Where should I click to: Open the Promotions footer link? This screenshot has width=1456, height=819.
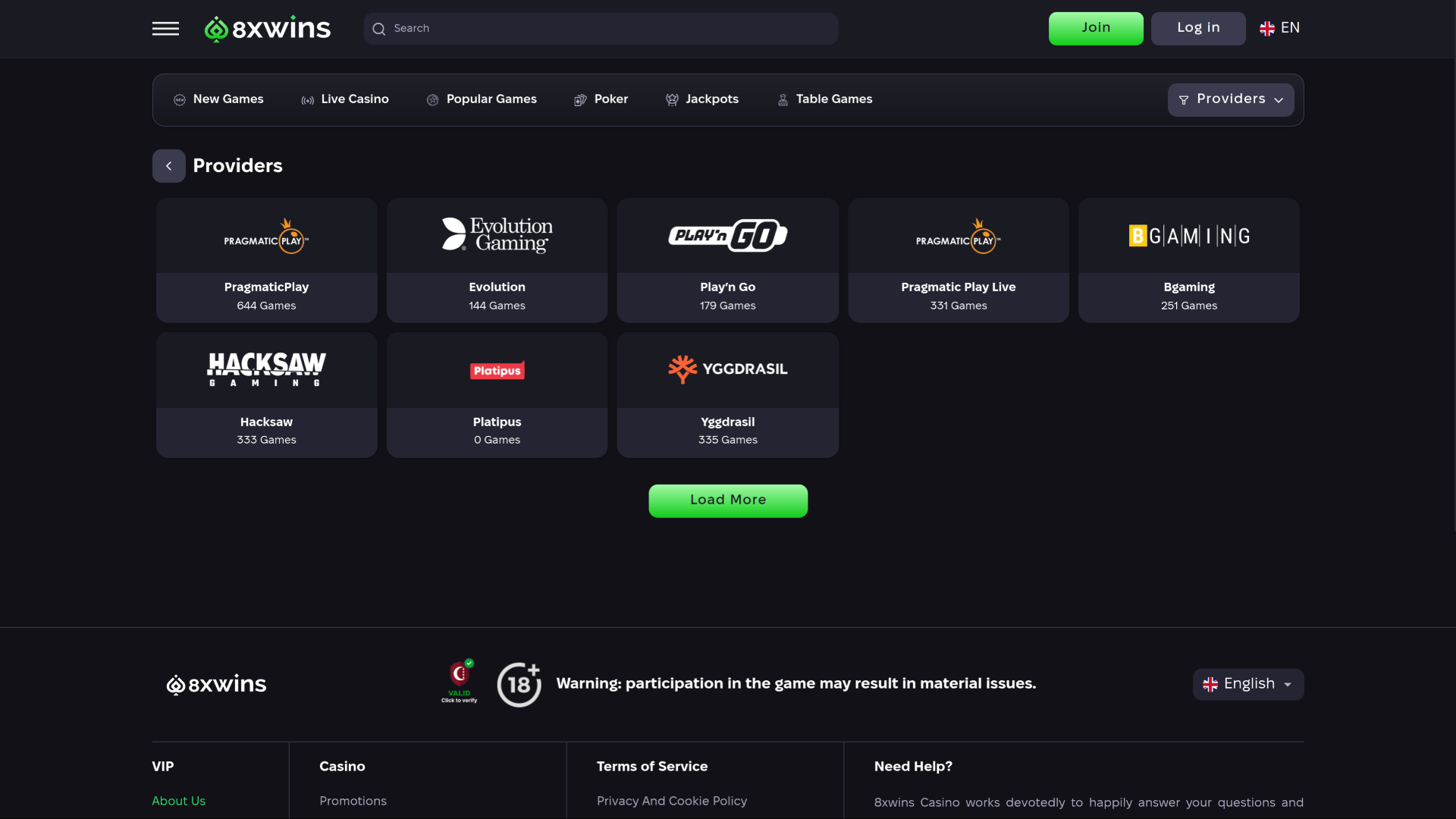[x=353, y=801]
